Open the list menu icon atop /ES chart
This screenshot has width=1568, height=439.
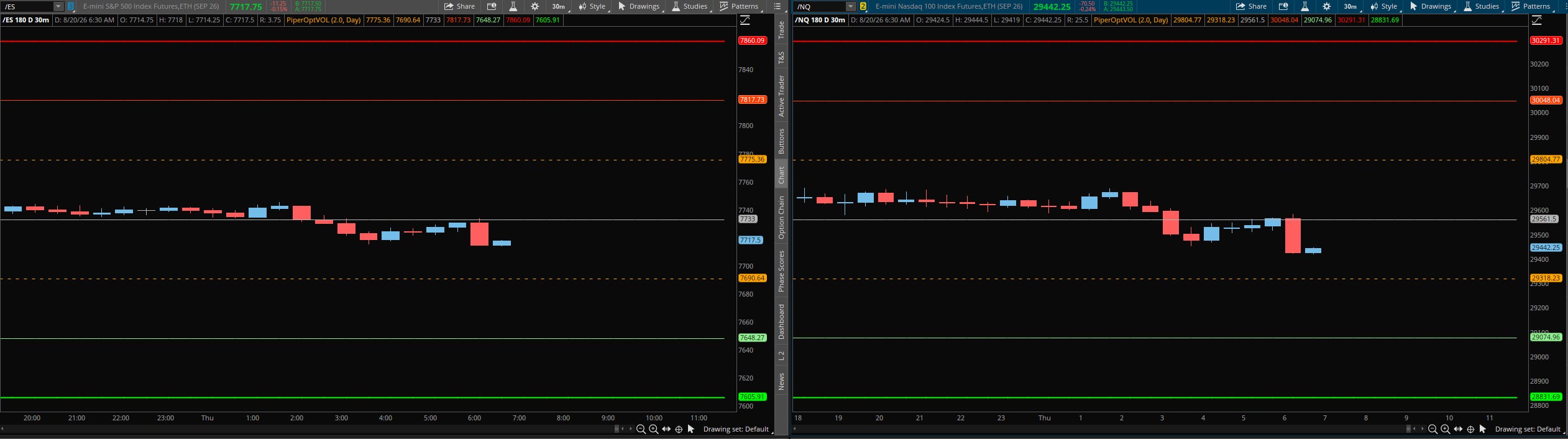click(x=777, y=6)
